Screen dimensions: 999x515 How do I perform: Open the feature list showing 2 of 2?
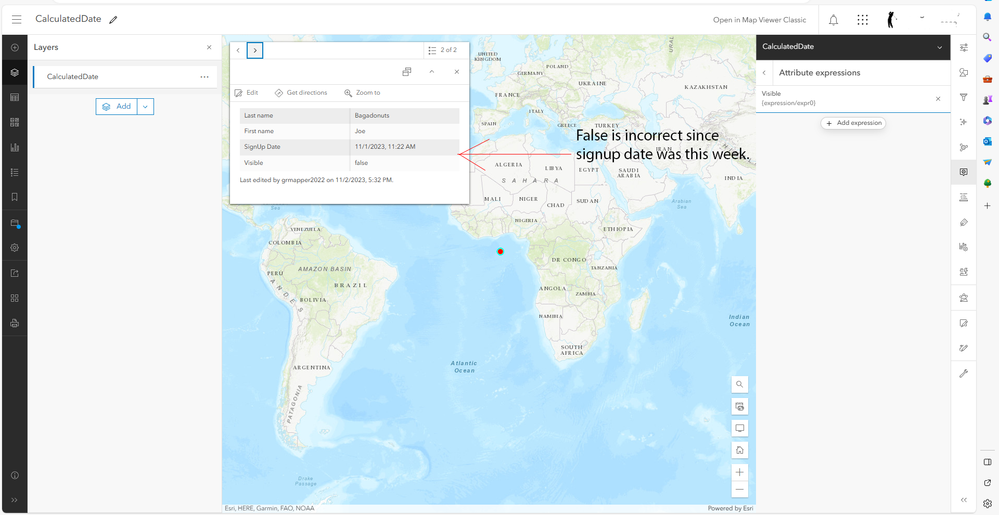pos(443,50)
